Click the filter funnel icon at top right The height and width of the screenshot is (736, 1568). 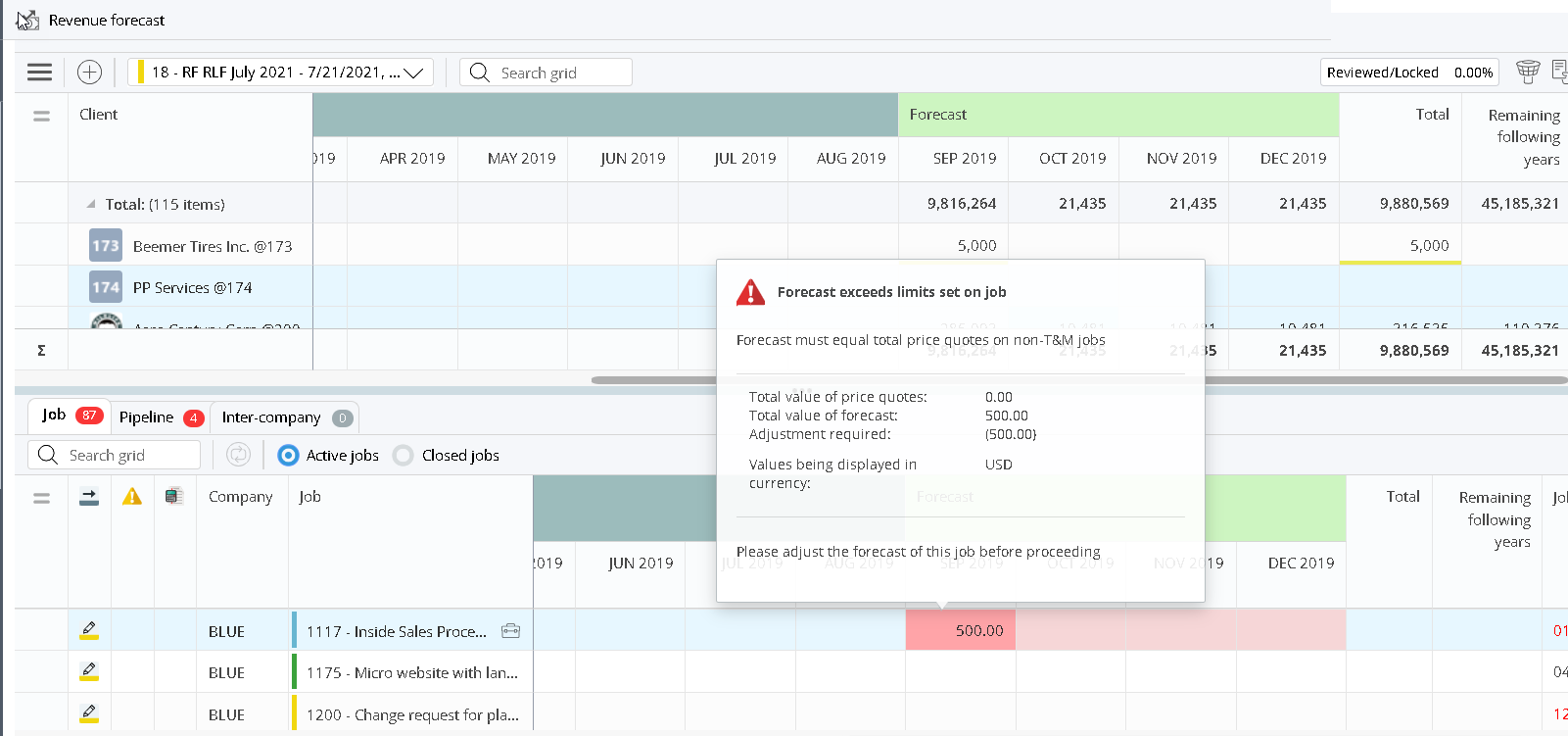[x=1527, y=72]
